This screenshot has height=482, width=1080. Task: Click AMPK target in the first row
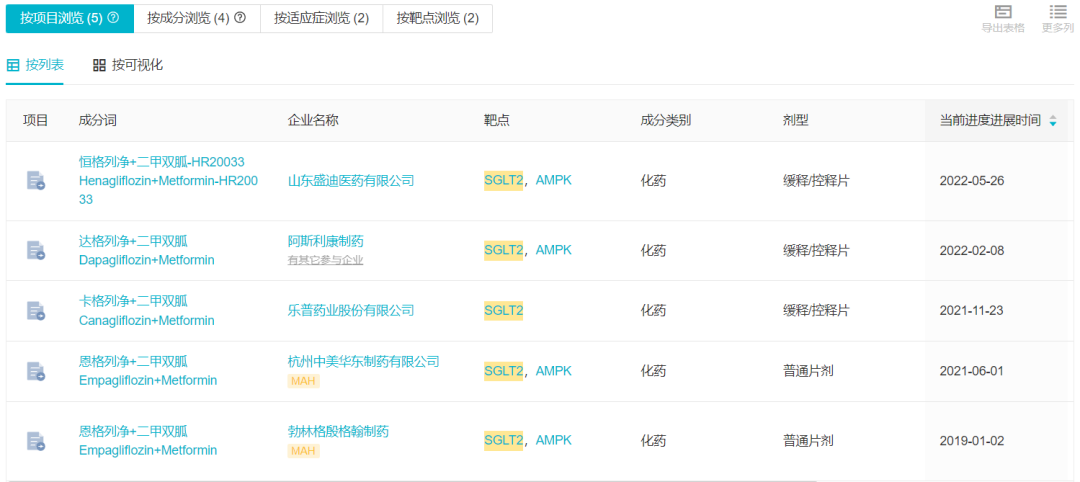point(554,180)
